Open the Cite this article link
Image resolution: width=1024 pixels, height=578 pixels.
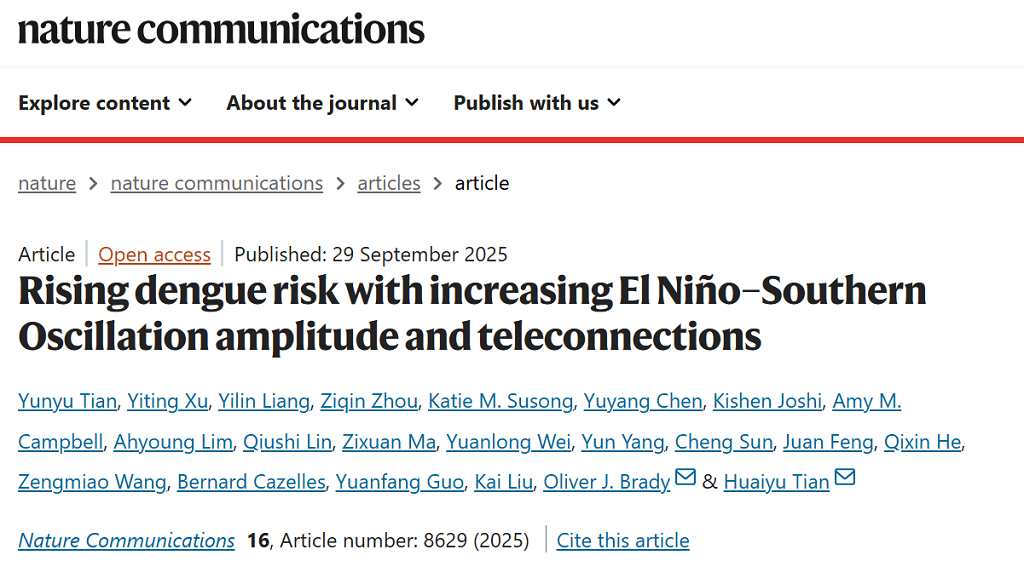pos(623,540)
